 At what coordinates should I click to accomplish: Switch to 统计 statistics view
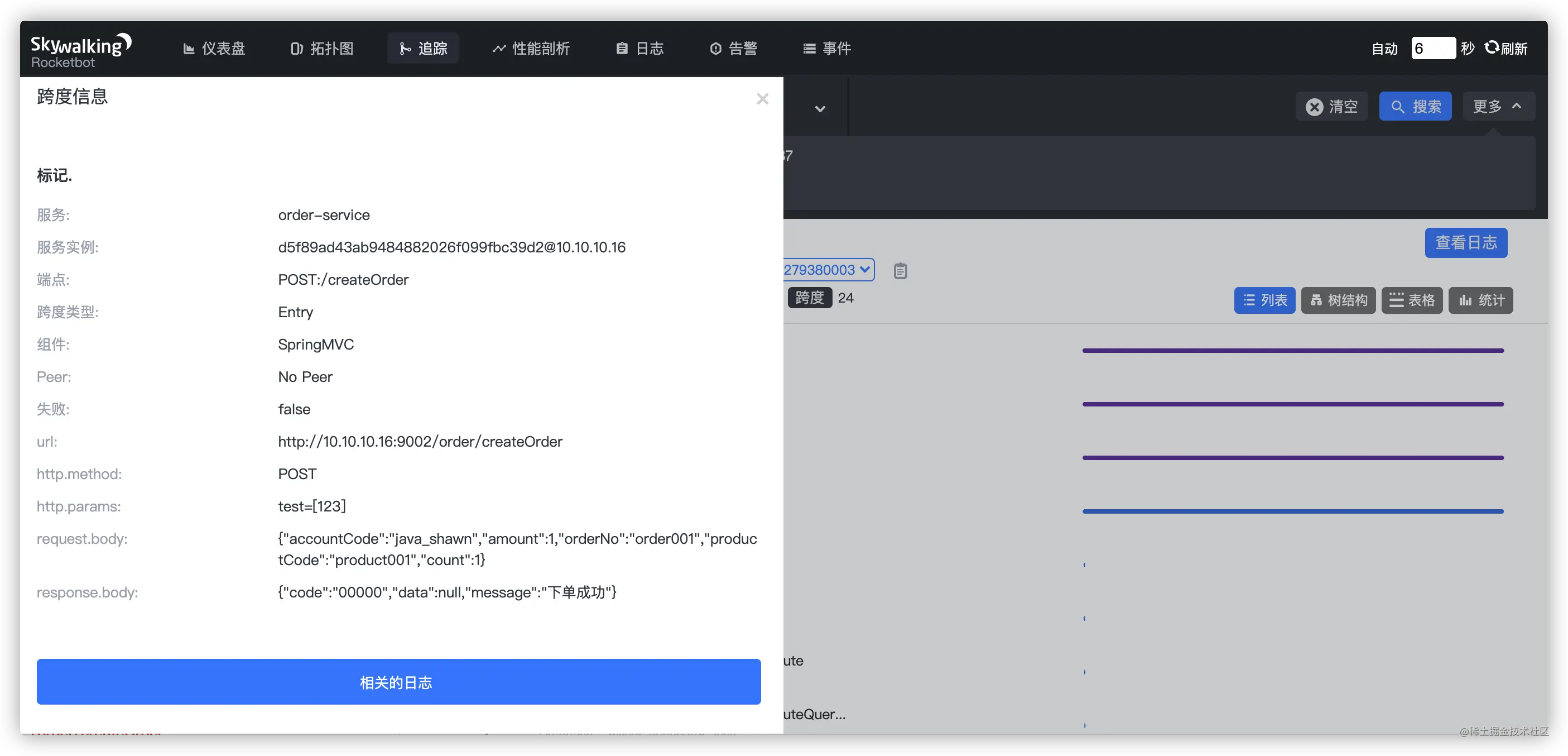[x=1480, y=300]
